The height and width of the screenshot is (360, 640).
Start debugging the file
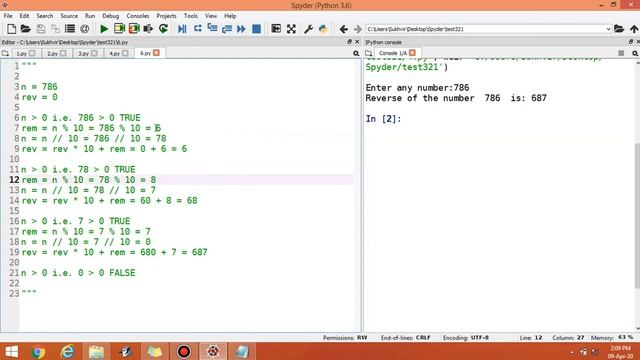tap(182, 29)
